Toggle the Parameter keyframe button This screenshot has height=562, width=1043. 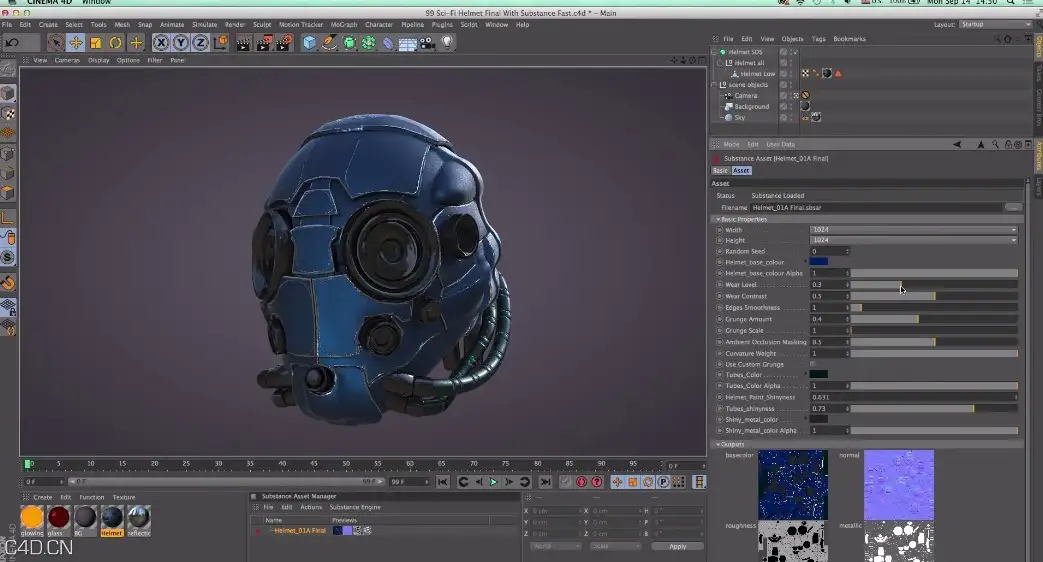(x=663, y=482)
